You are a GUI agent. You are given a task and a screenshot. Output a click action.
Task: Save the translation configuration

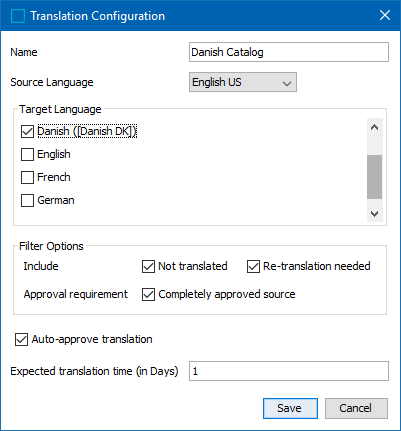[290, 408]
